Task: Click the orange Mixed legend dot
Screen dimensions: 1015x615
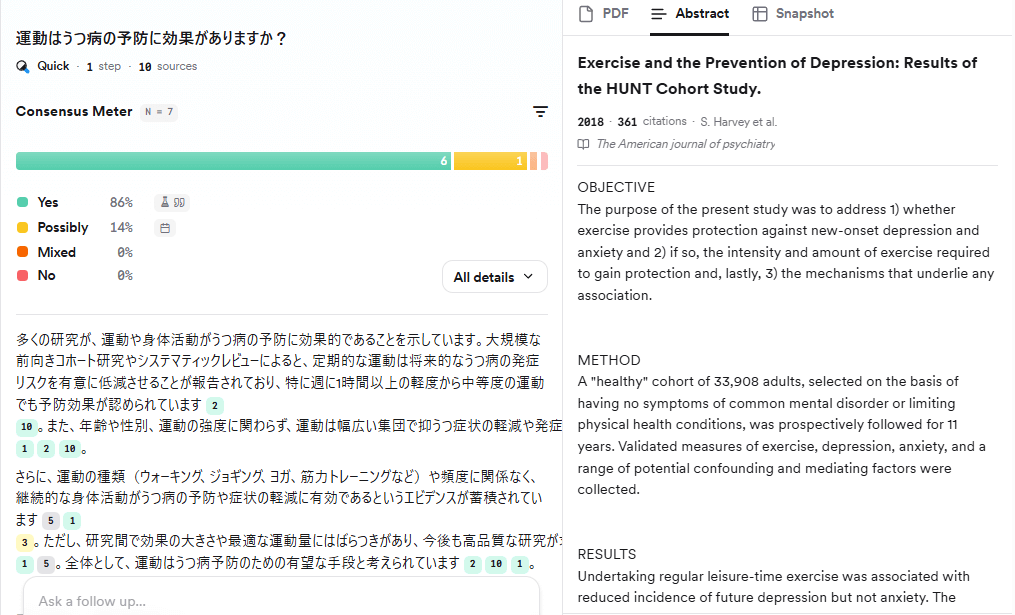Action: click(x=23, y=252)
